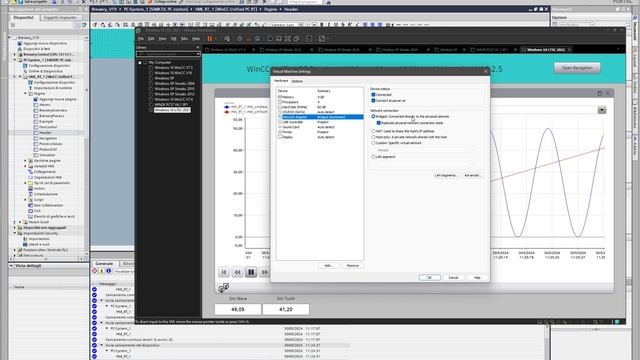
Task: Enter full screen mode icon in VMware toolbar
Action: pos(287,39)
